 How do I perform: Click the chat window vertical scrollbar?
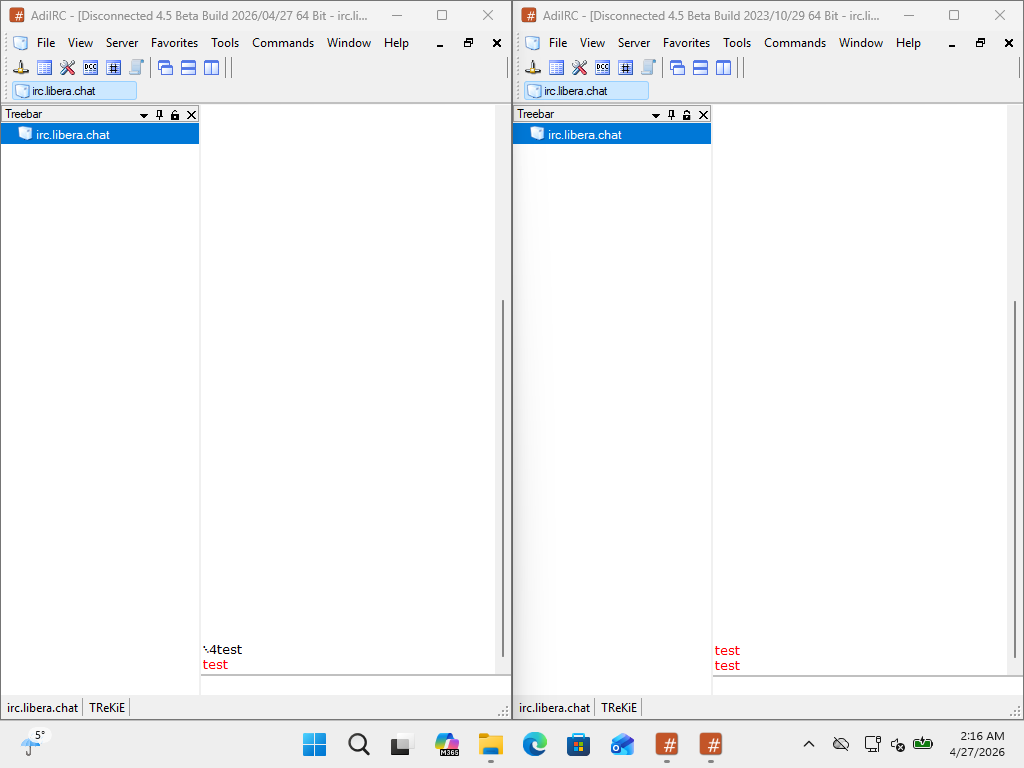(501, 480)
